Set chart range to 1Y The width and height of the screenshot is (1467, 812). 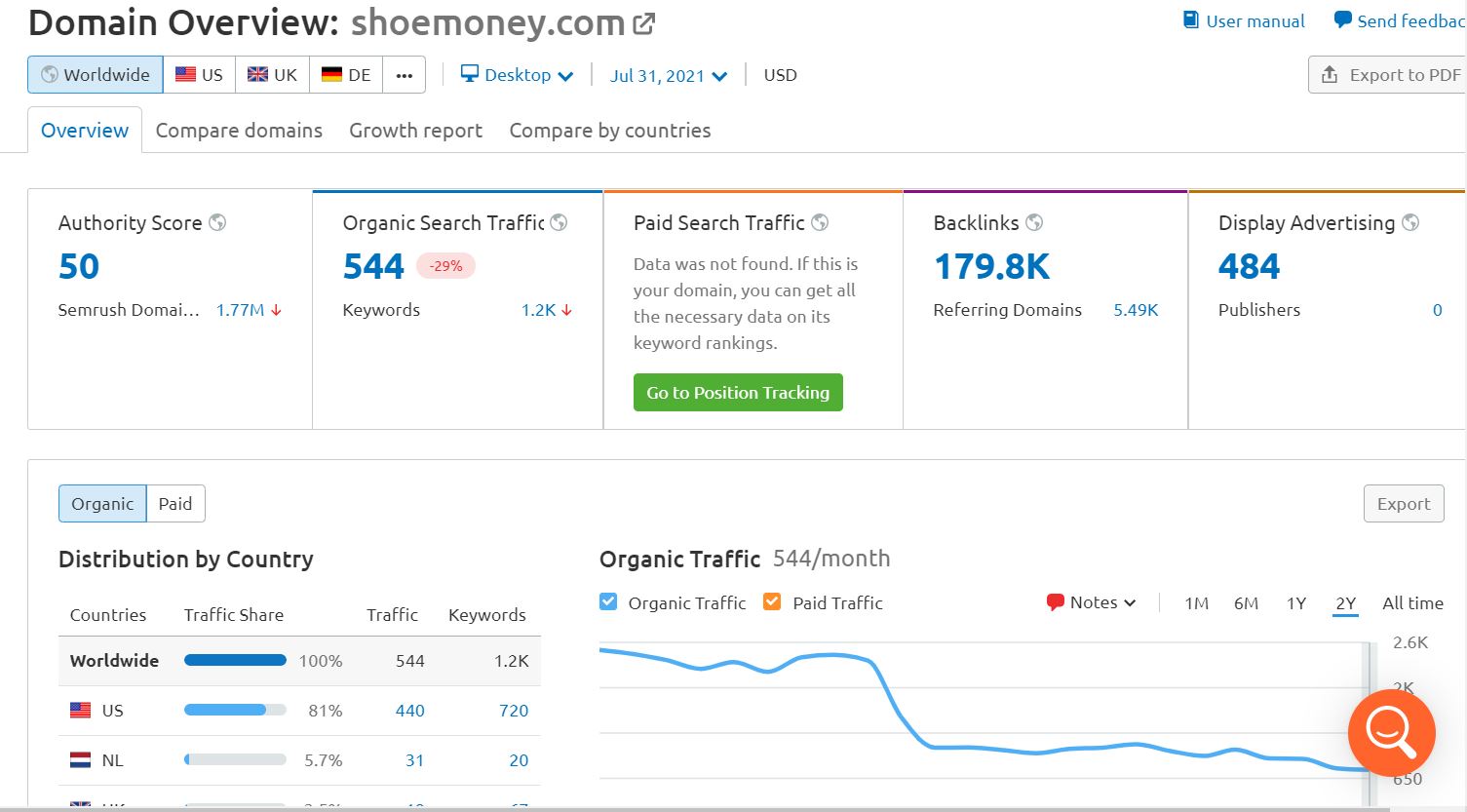click(x=1296, y=603)
